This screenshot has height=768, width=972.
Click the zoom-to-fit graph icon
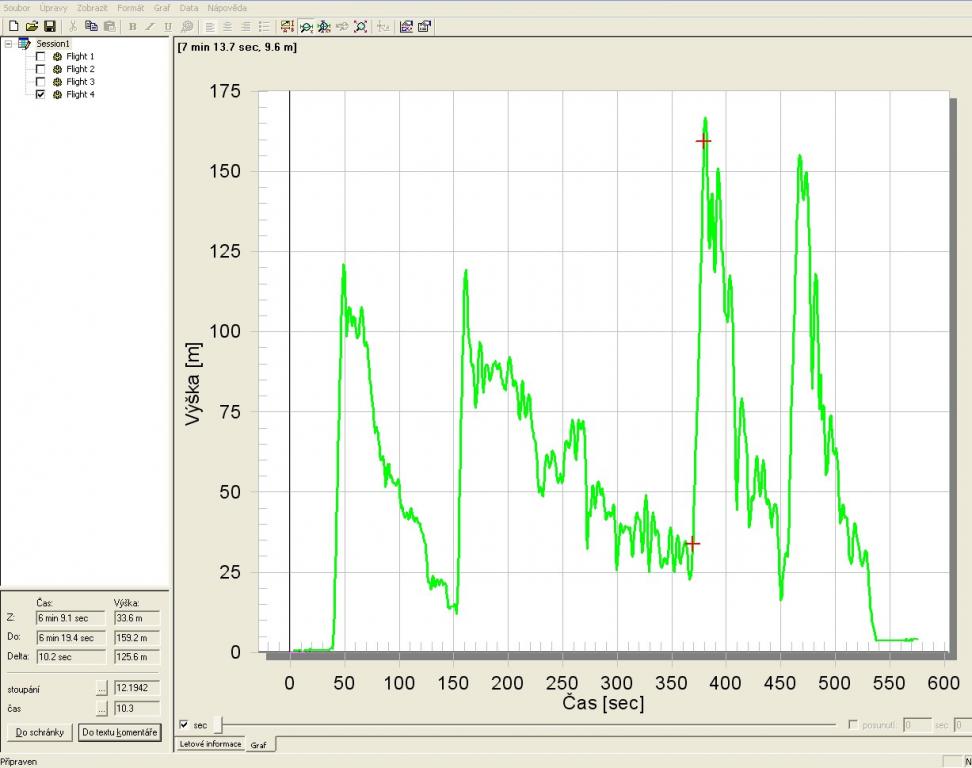361,26
